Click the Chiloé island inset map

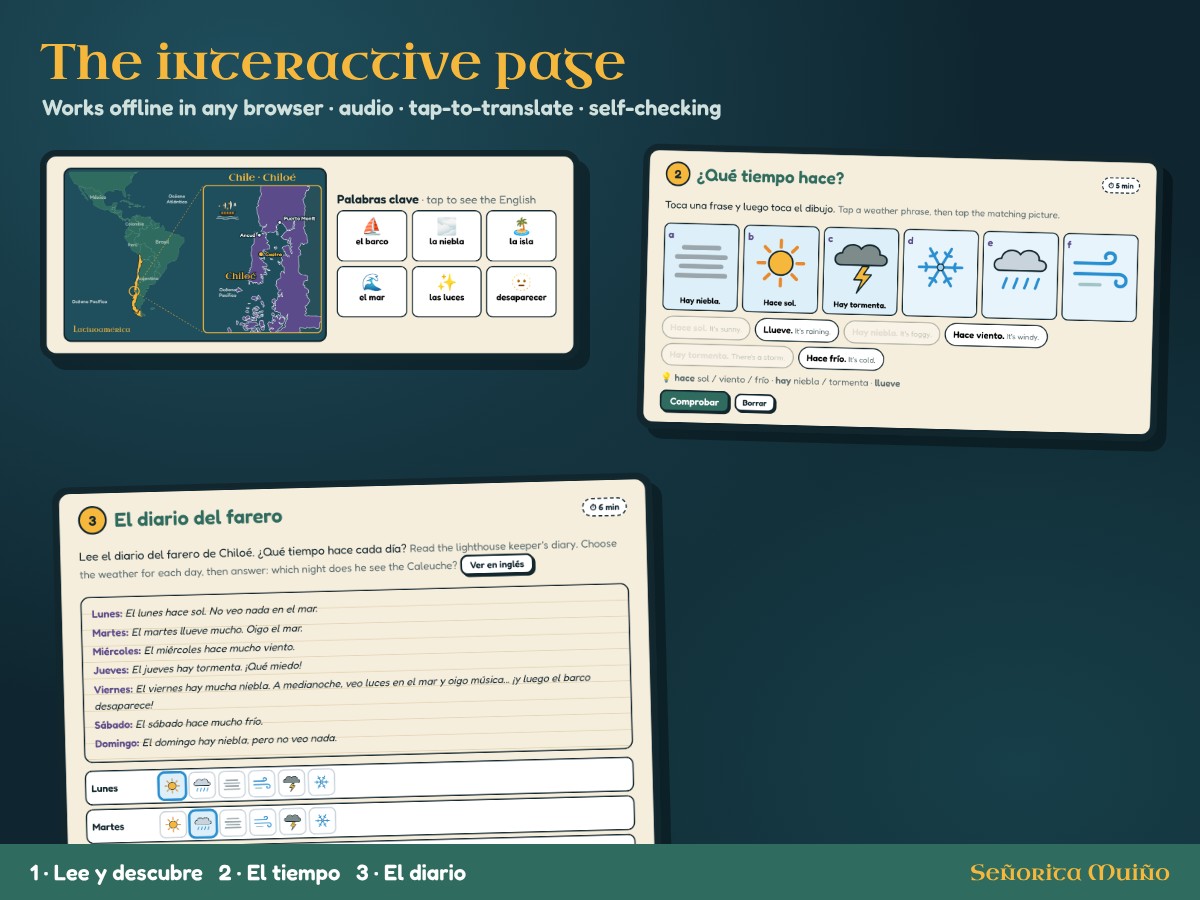pyautogui.click(x=262, y=258)
